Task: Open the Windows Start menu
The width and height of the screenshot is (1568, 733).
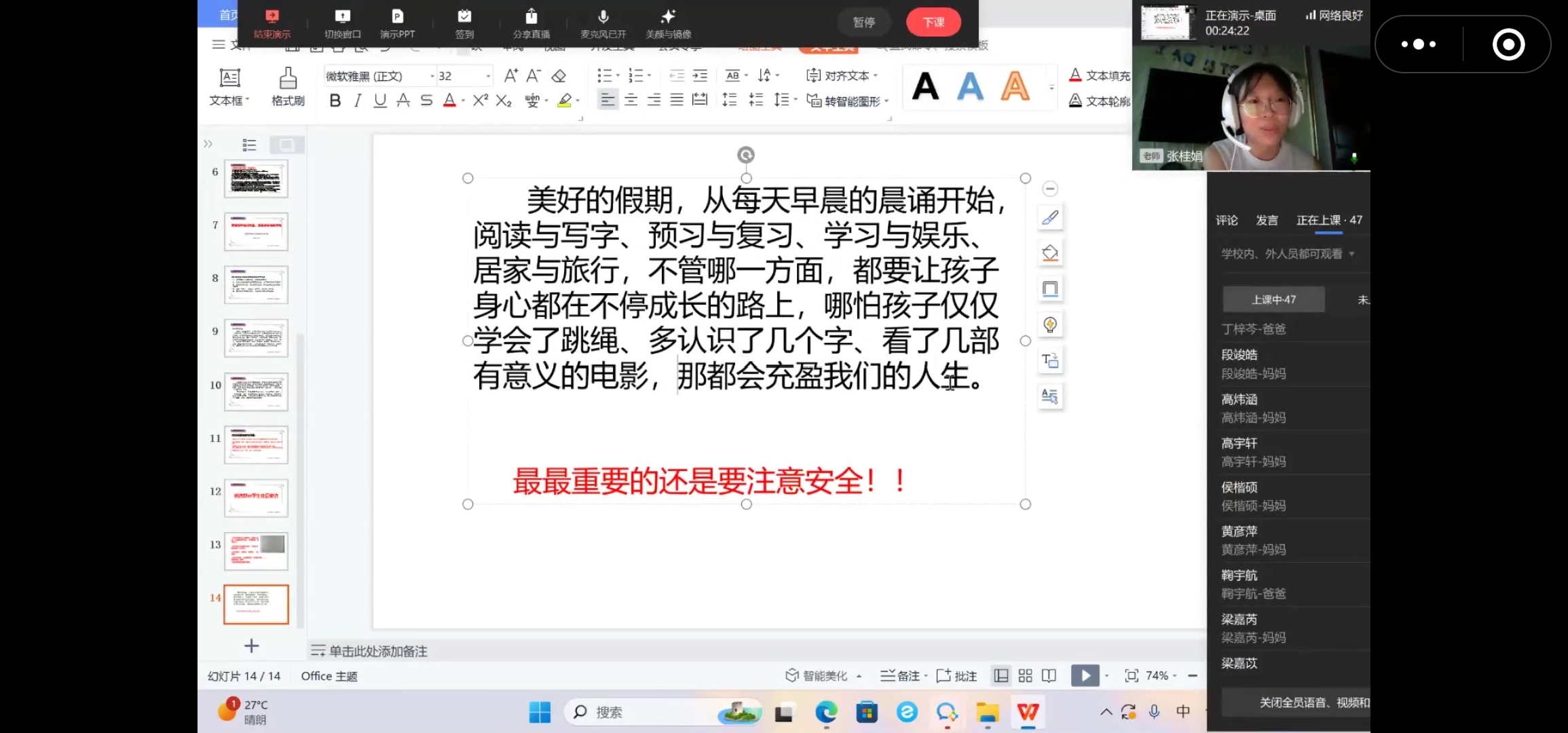Action: 540,712
